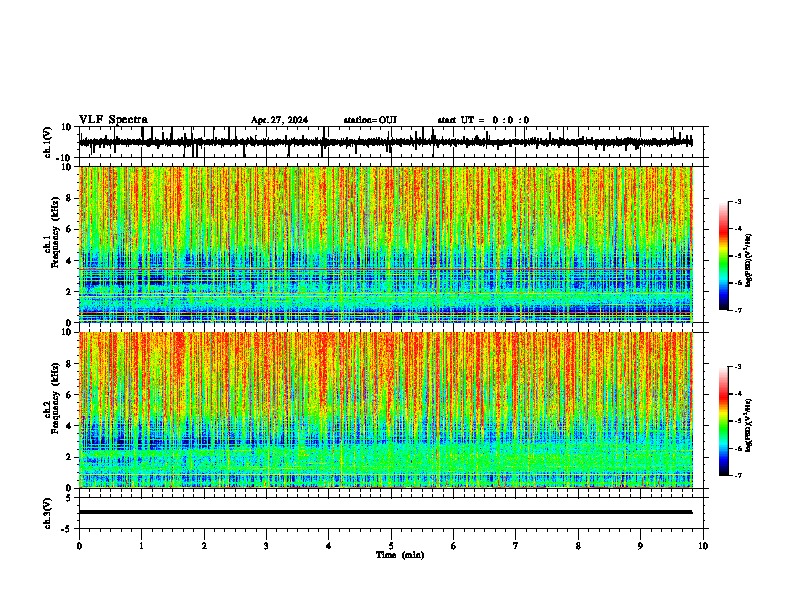Click the "-7" label on ch.2 color scale

point(738,475)
